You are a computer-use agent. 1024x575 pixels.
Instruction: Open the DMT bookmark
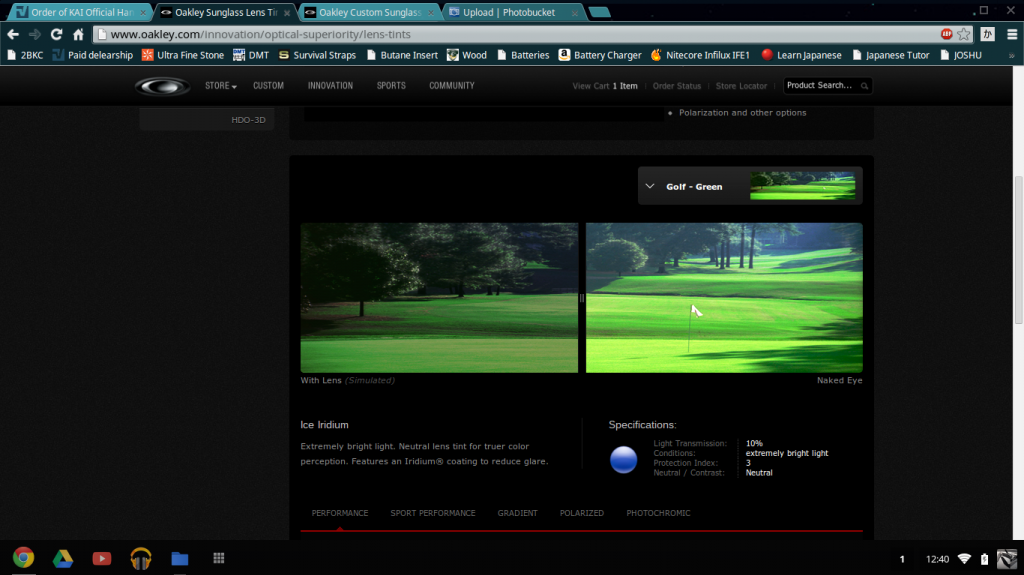[251, 55]
